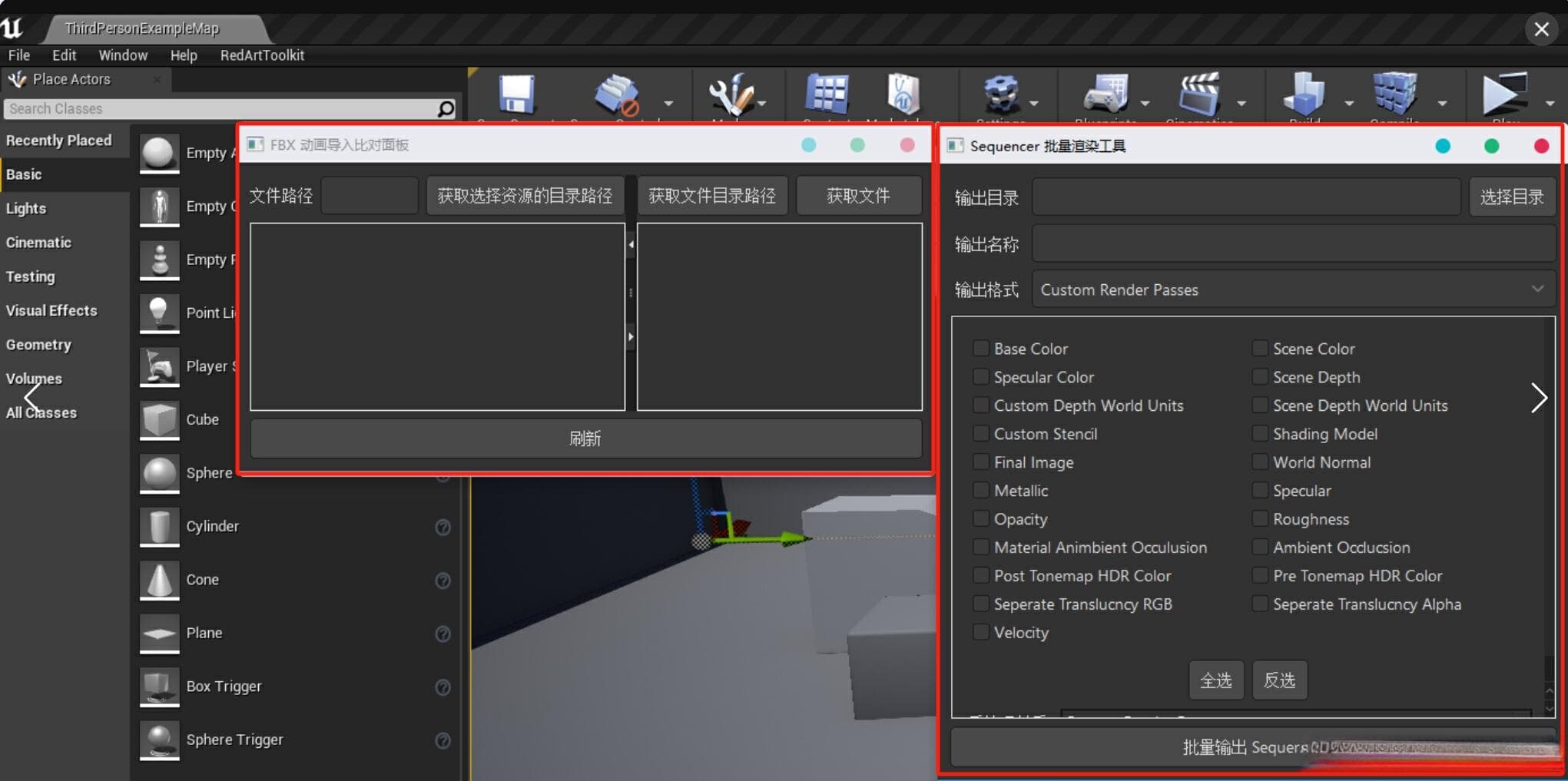Select the Sphere Trigger actor icon
Screen dimensions: 1568x781
159,740
